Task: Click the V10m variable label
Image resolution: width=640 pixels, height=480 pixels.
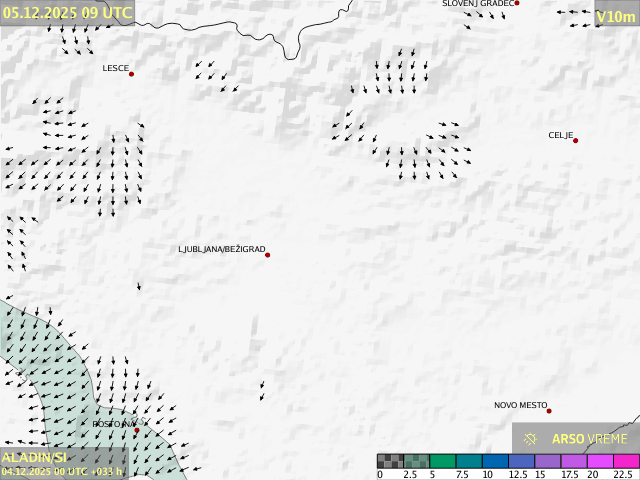Action: pyautogui.click(x=615, y=17)
